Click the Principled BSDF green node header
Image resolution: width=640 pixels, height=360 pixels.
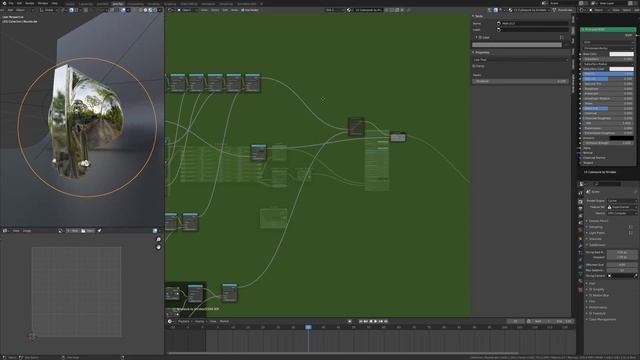point(608,29)
